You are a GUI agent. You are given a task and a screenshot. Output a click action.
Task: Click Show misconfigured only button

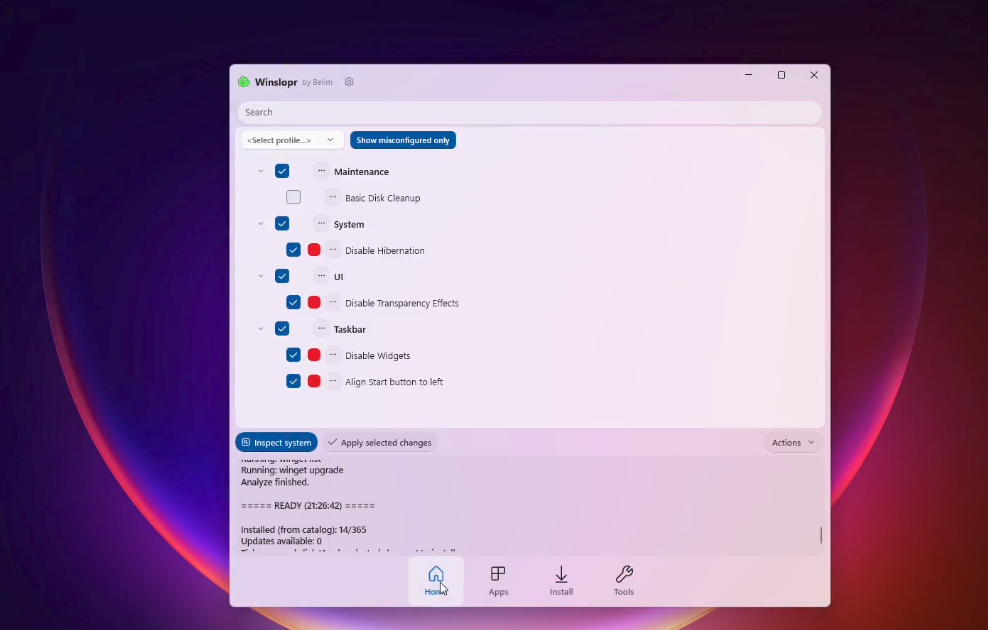pyautogui.click(x=403, y=140)
